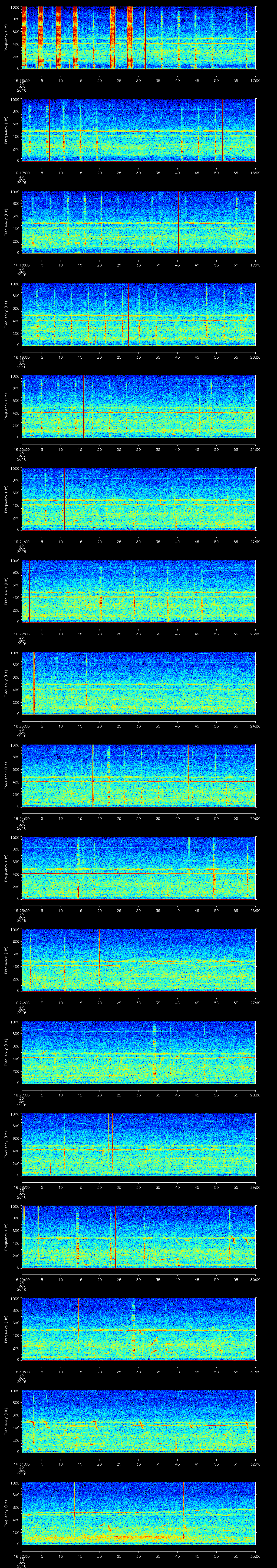
Task: Click the 25:00 end time label
Action: pyautogui.click(x=255, y=818)
